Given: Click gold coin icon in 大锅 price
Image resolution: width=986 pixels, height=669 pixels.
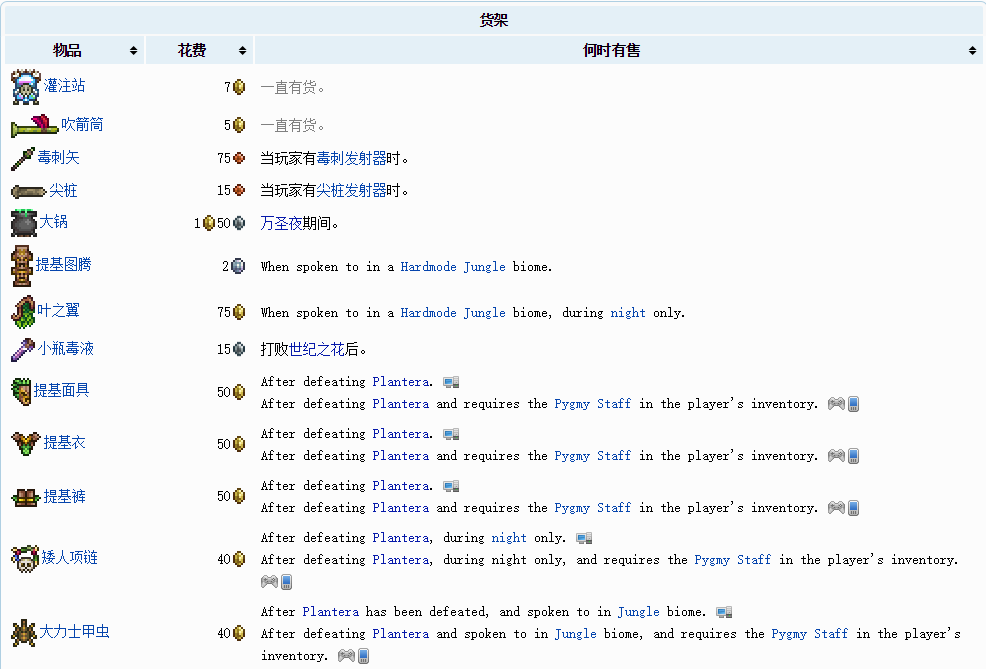Looking at the screenshot, I should (x=209, y=223).
